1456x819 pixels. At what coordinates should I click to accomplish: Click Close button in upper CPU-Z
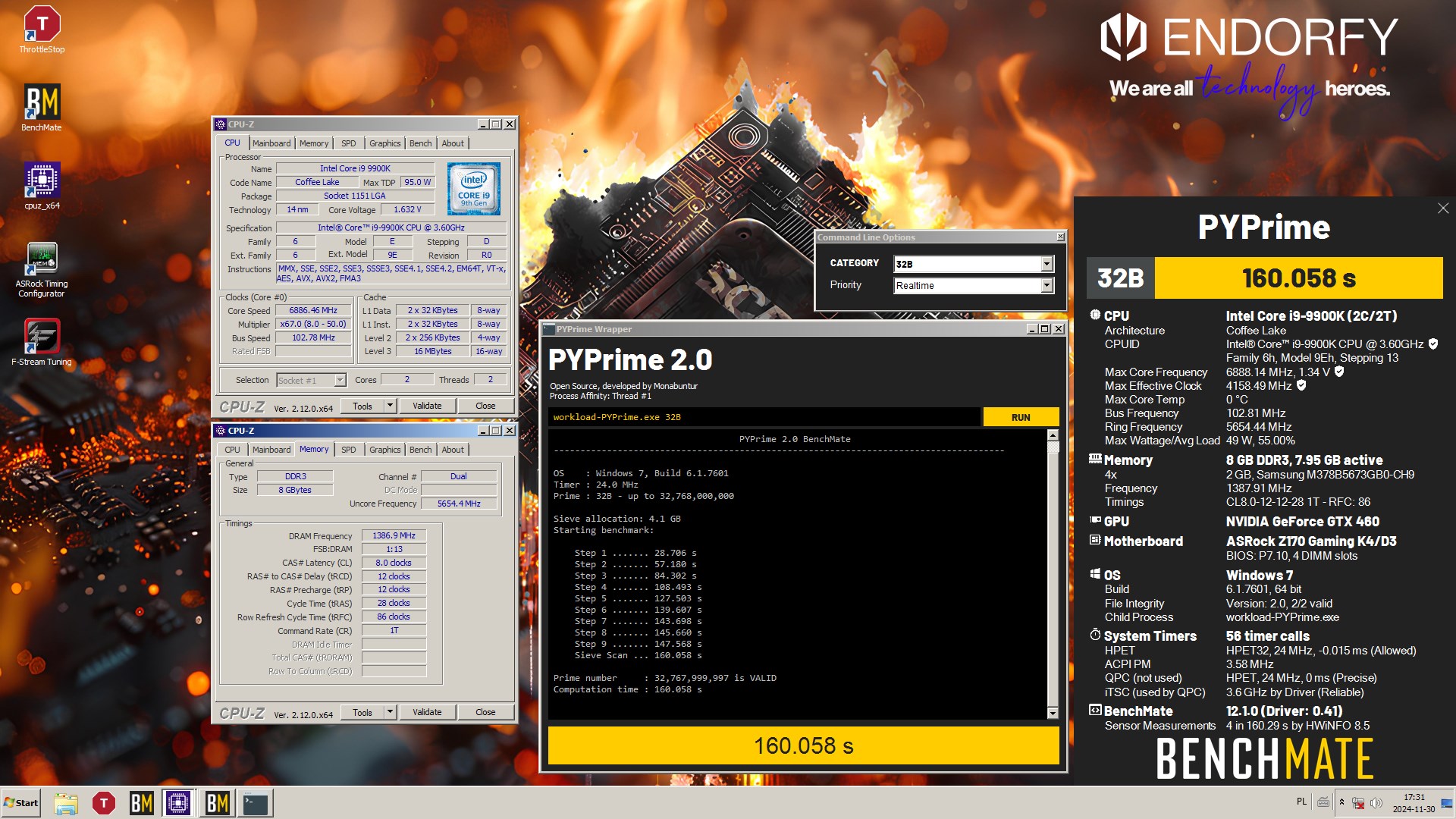pyautogui.click(x=485, y=406)
